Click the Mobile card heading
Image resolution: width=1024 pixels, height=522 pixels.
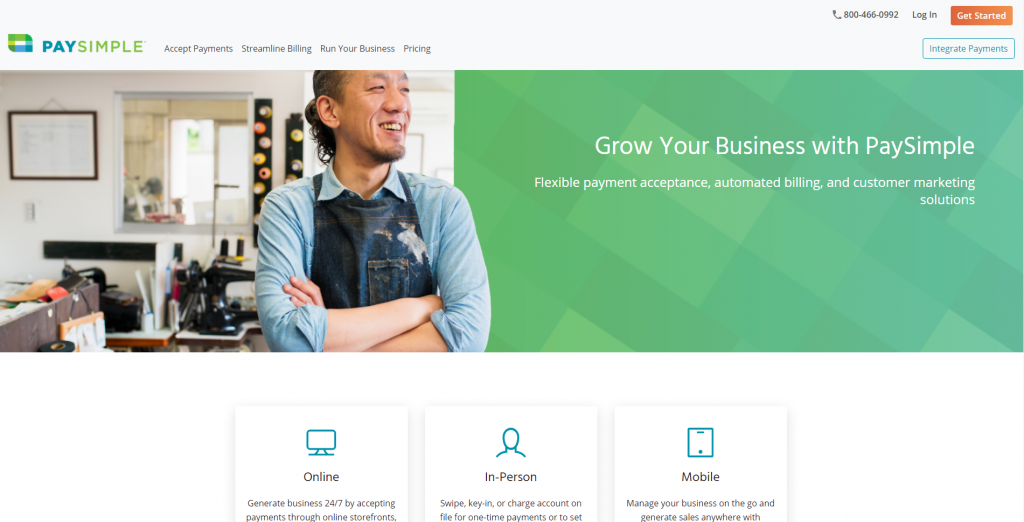click(x=701, y=477)
